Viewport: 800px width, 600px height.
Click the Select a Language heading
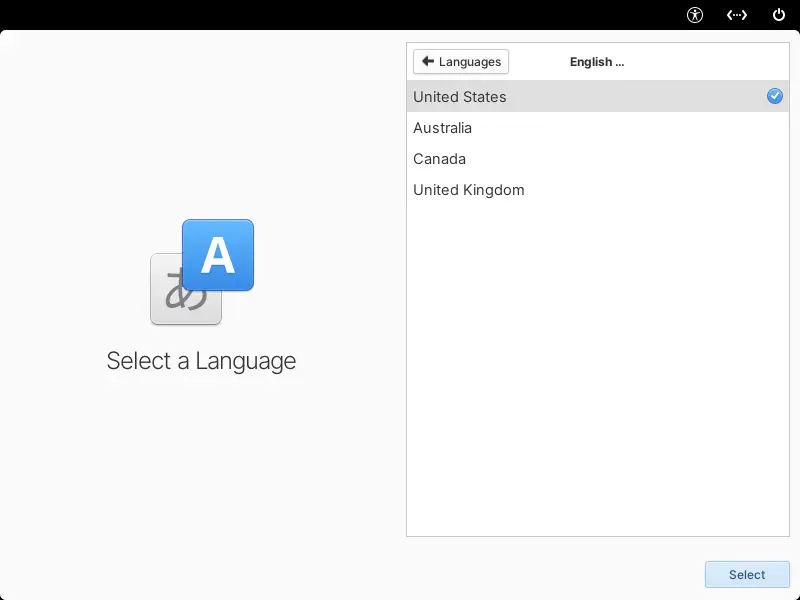201,361
